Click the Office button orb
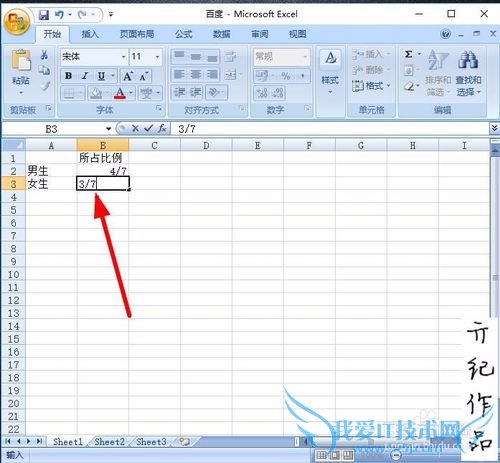The image size is (500, 463). click(17, 21)
